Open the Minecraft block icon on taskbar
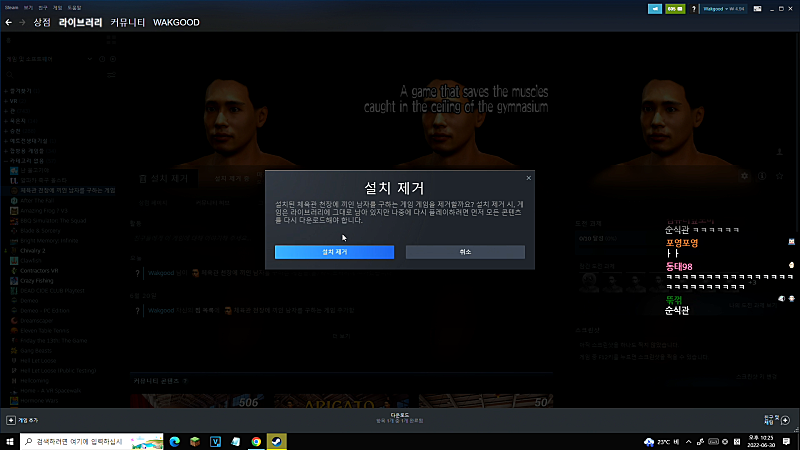The width and height of the screenshot is (800, 450). pos(195,441)
